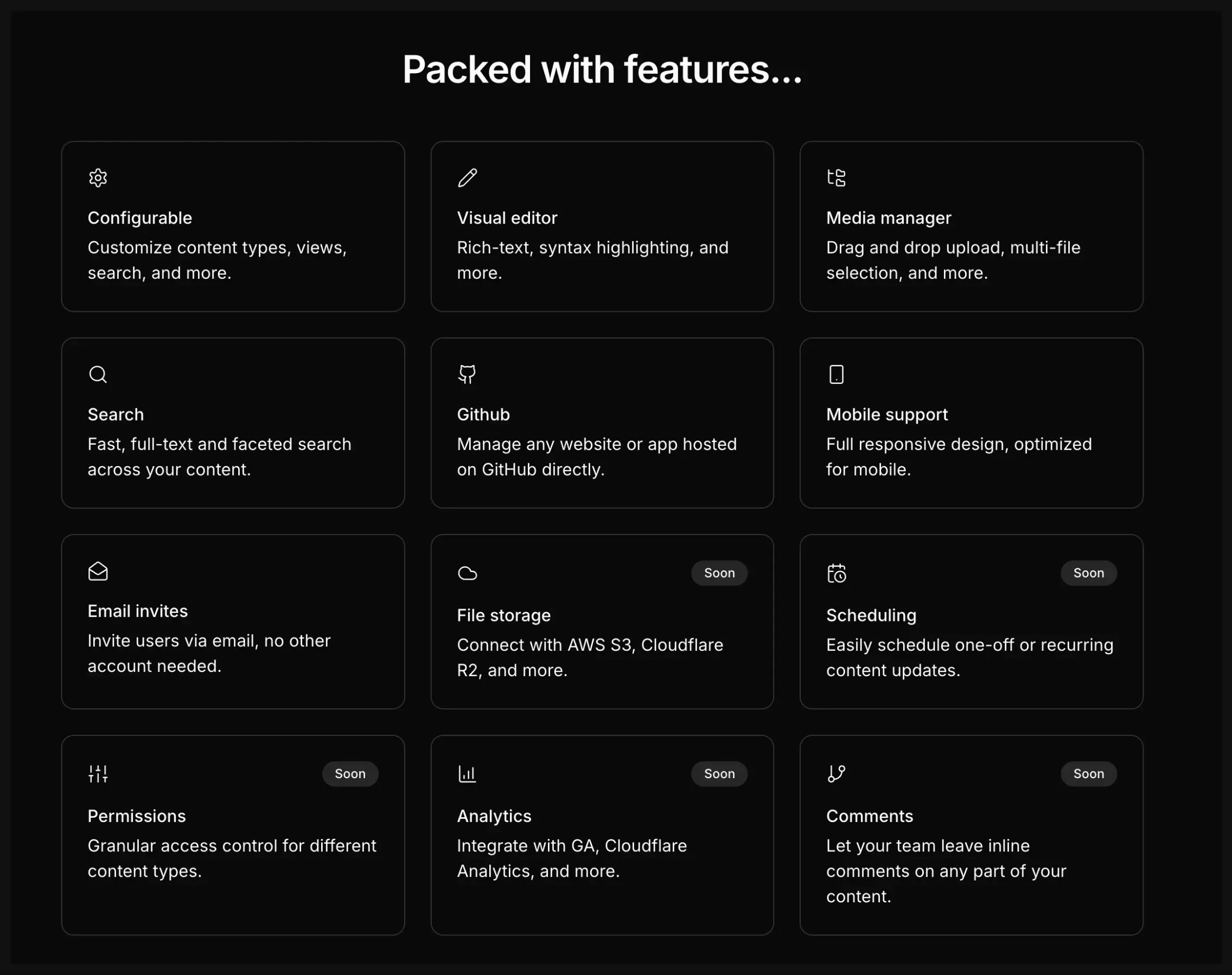
Task: Click the Soon badge on Comments card
Action: [1088, 774]
